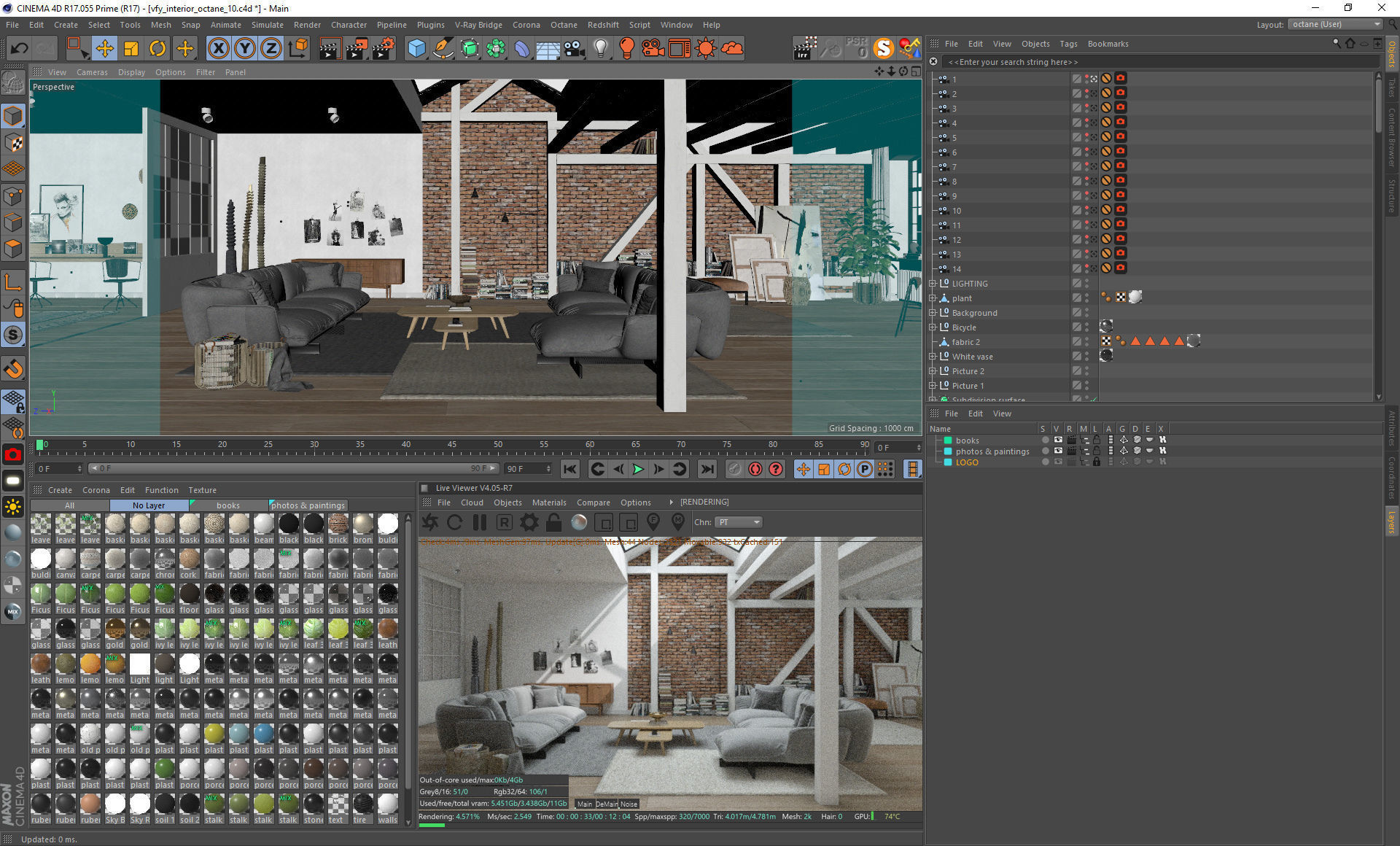The image size is (1400, 846).
Task: Toggle lock for LOGO layer
Action: pyautogui.click(x=1096, y=462)
